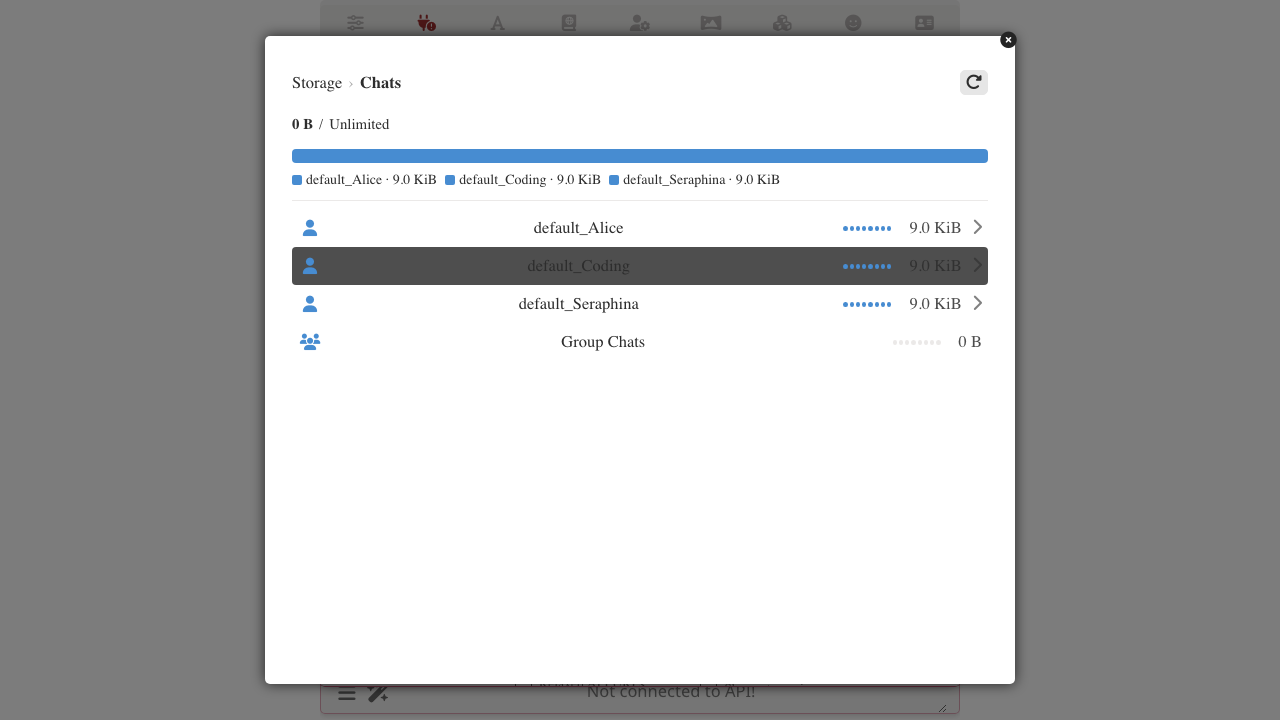
Task: Click the Unlimited quota text
Action: 359,125
